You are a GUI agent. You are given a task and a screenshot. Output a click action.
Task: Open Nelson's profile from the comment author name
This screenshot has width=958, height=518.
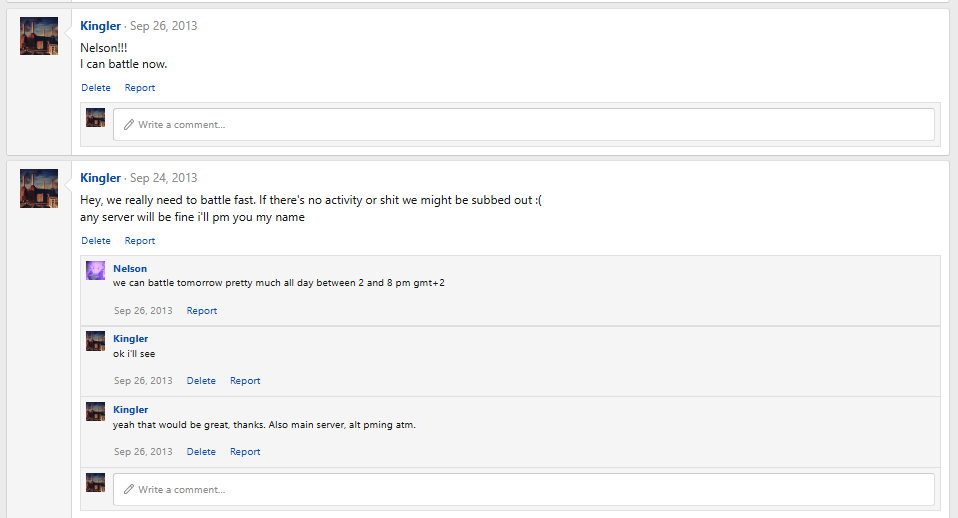130,269
